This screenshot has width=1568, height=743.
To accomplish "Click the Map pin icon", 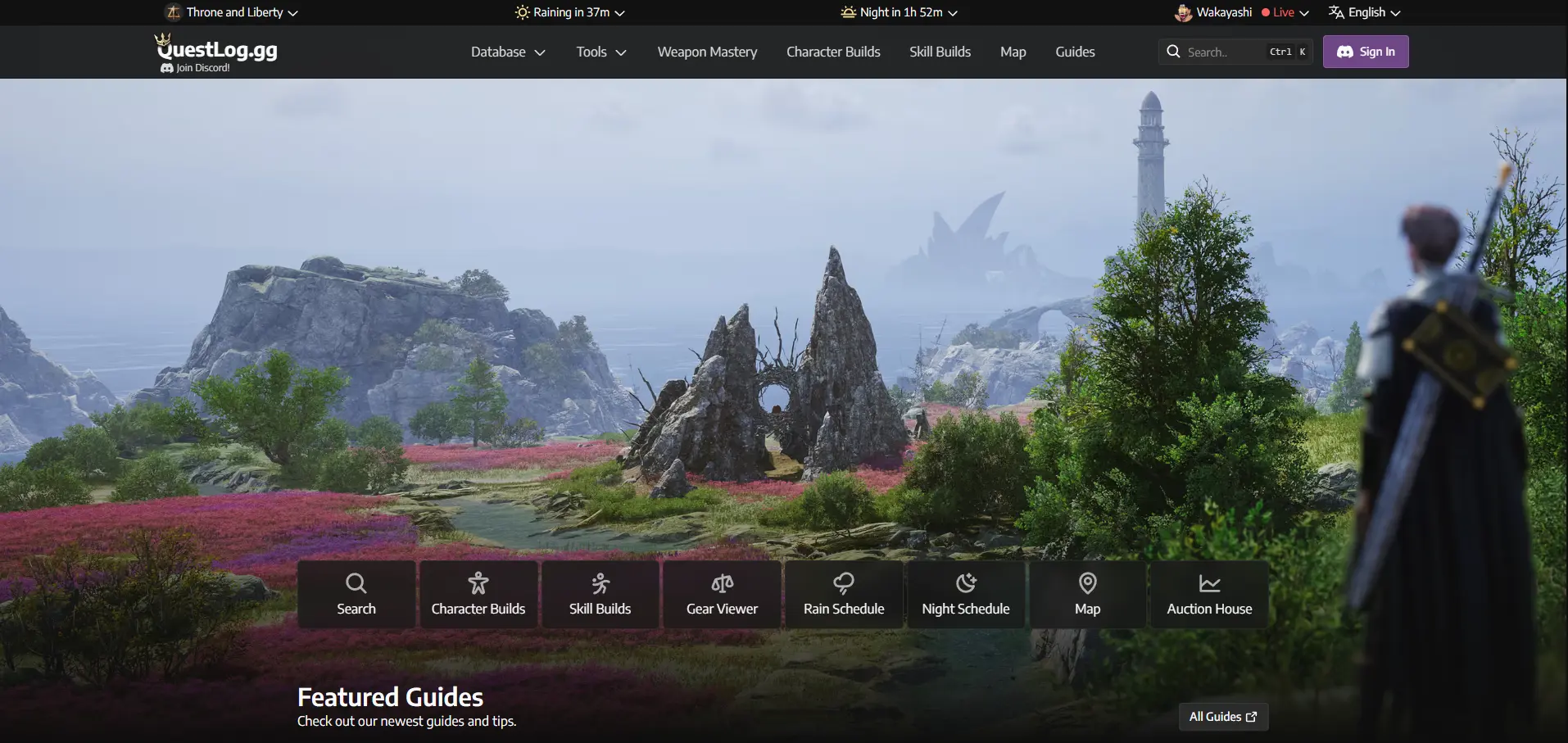I will pos(1086,583).
